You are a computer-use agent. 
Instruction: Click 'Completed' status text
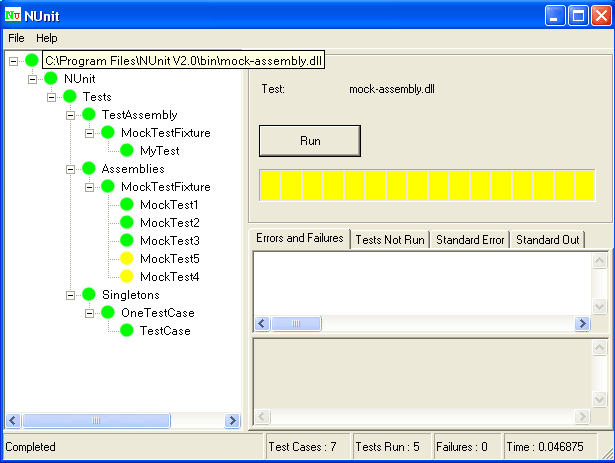[30, 447]
